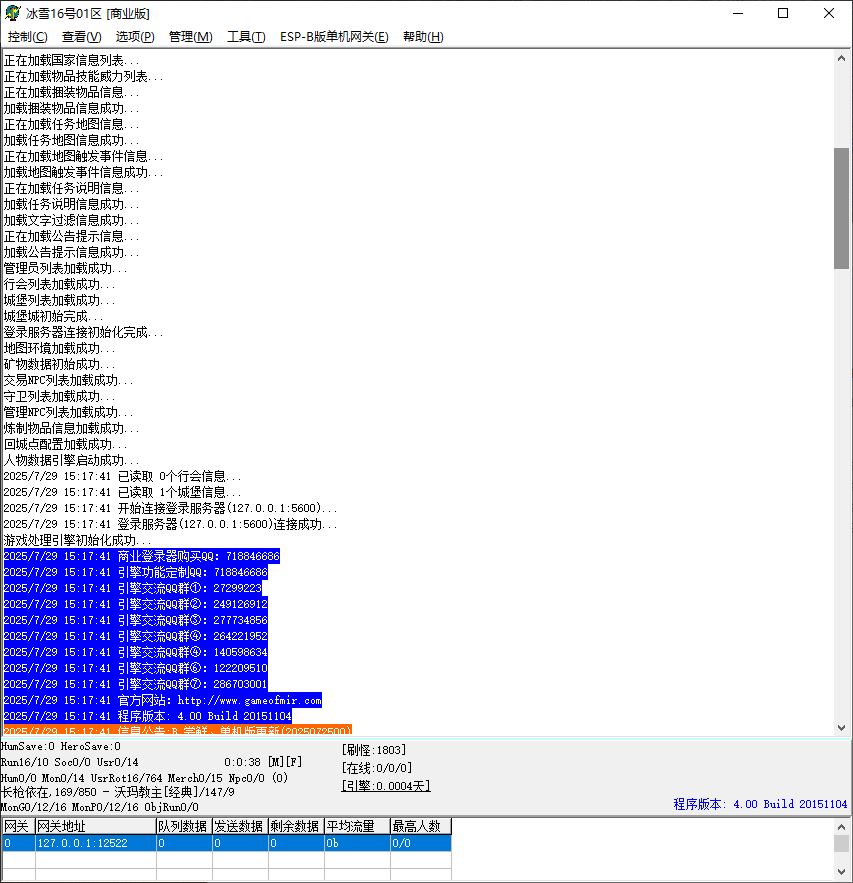The height and width of the screenshot is (883, 853).
Task: Click the MonG0/12/16 MonP0/12/16 status line
Action: tap(100, 807)
